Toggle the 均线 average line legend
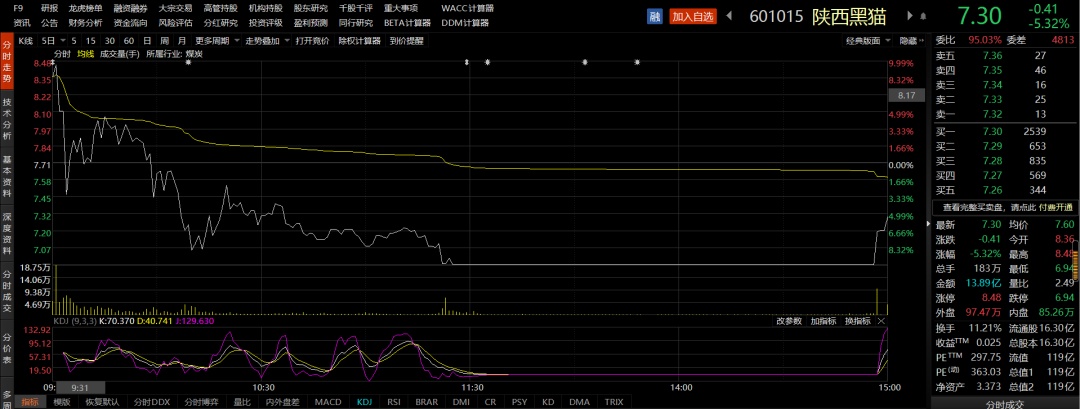The image size is (1080, 409). tap(85, 54)
